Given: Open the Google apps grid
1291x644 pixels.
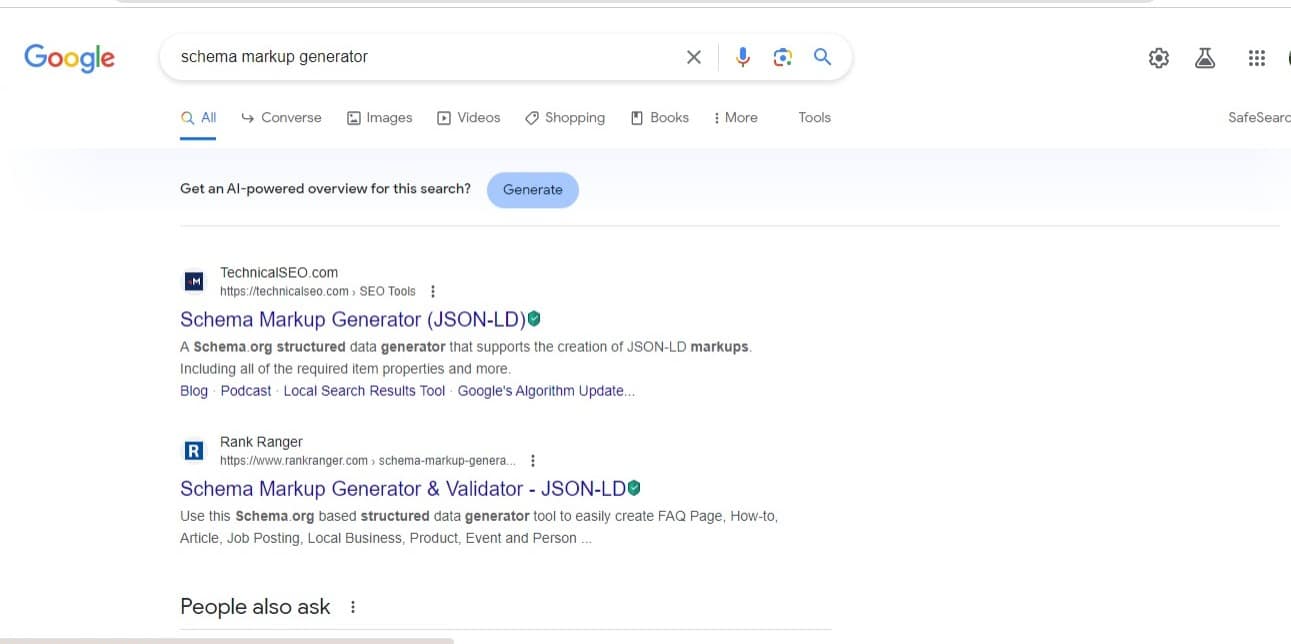Looking at the screenshot, I should [1257, 58].
